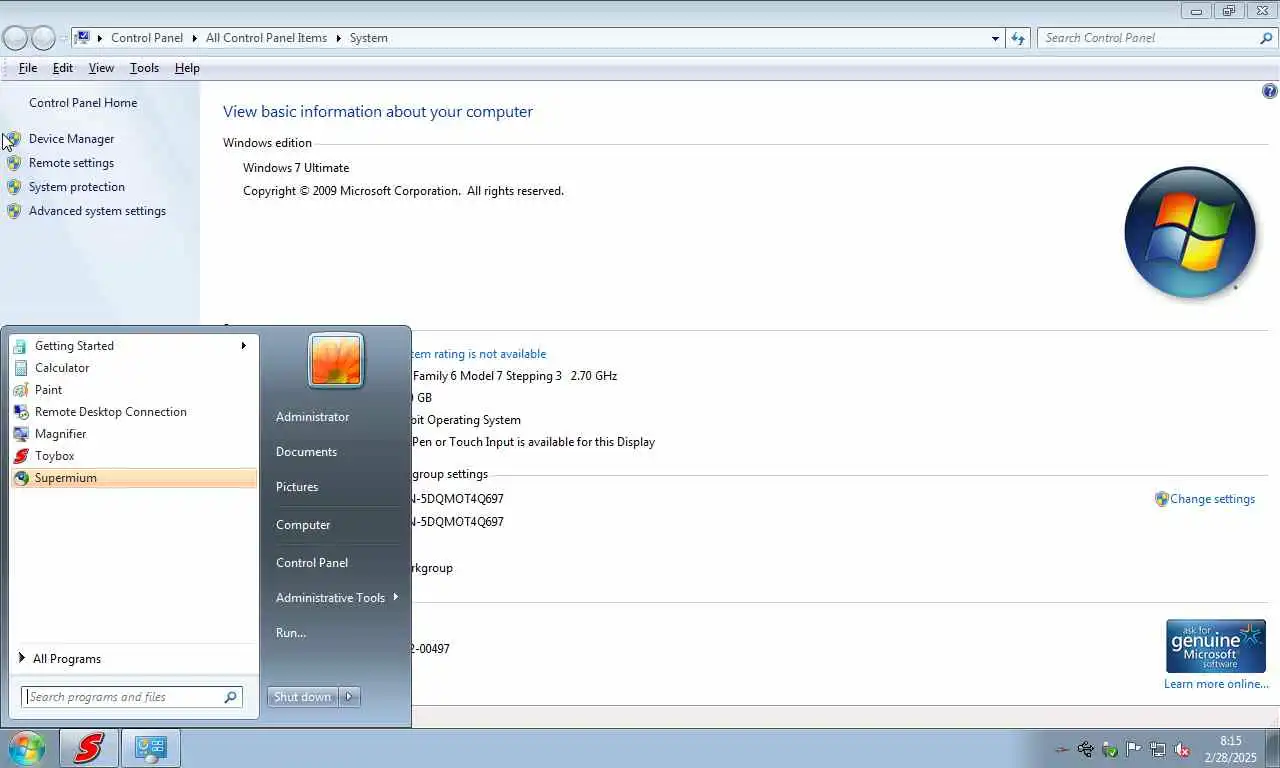Open the Run... dialog entry
The height and width of the screenshot is (768, 1280).
[x=291, y=633]
